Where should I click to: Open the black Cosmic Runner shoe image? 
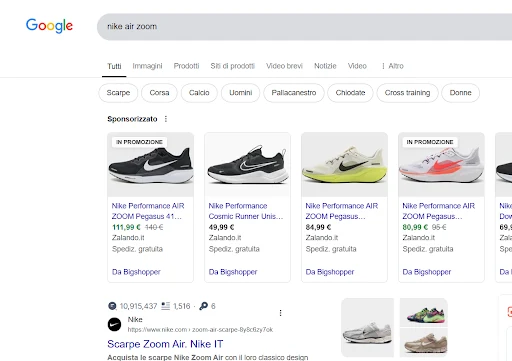(247, 164)
